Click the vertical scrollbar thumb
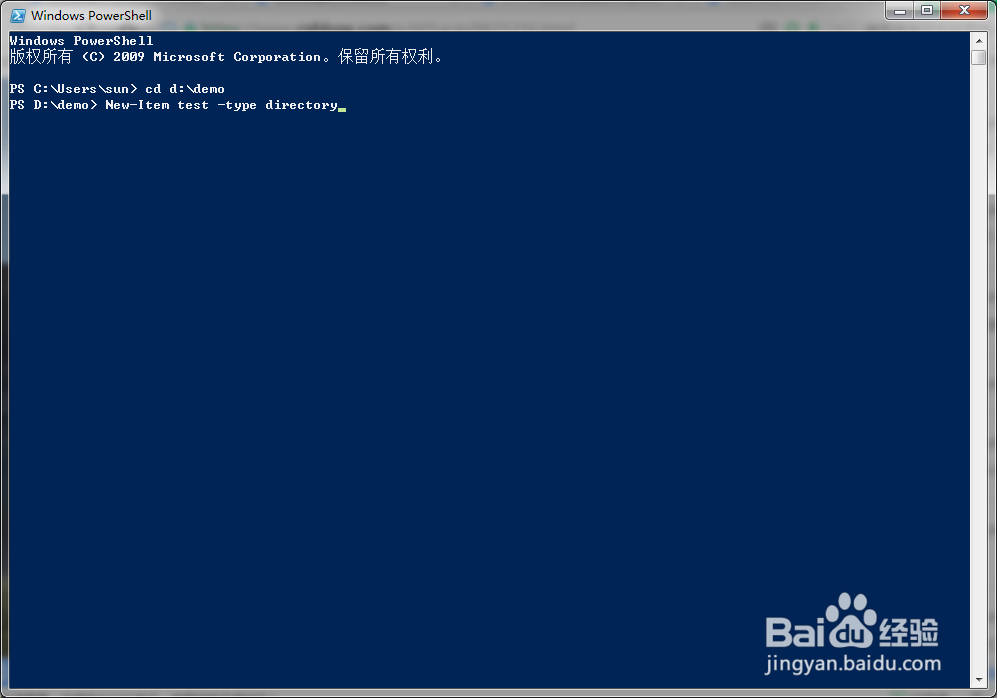997x698 pixels. 979,57
